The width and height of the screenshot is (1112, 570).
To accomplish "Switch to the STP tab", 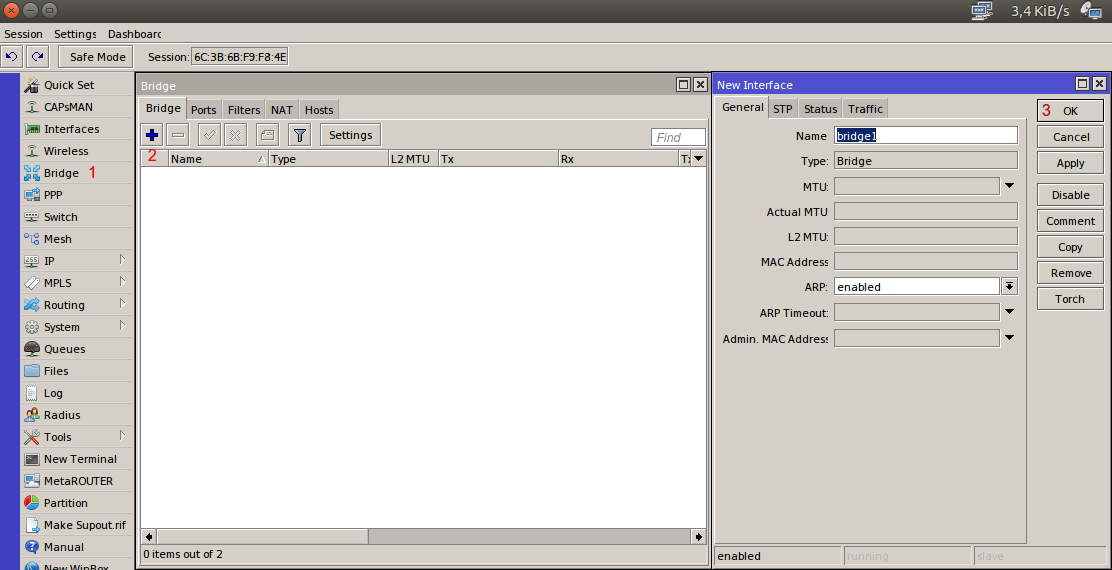I will coord(782,109).
